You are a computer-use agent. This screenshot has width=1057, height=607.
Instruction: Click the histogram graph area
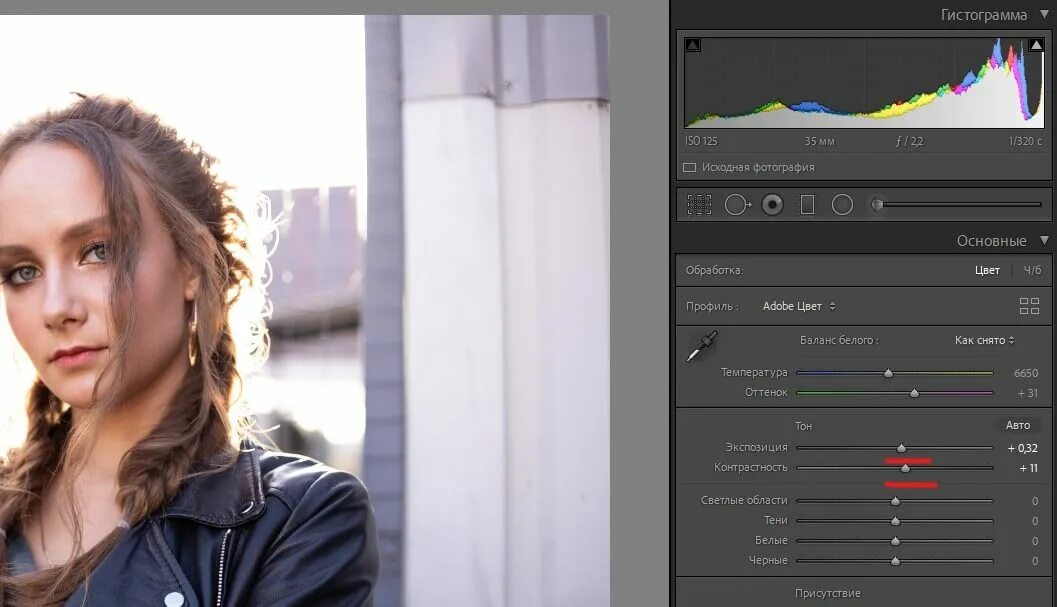[864, 82]
